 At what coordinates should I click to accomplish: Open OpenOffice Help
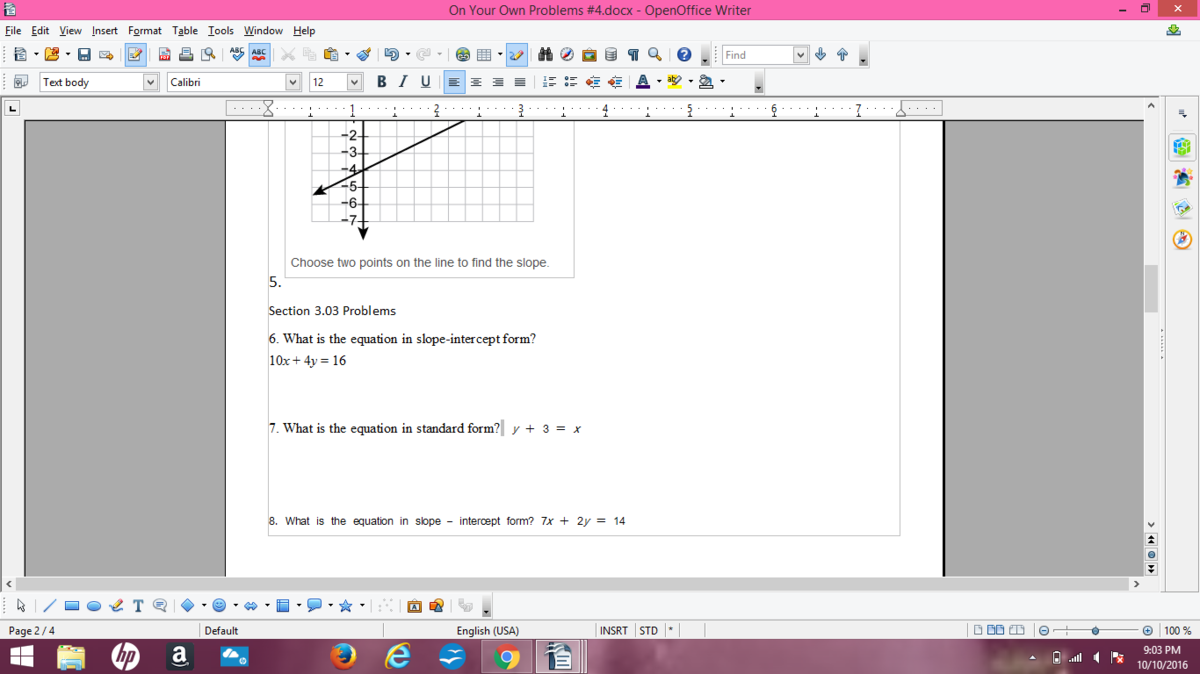click(x=684, y=55)
